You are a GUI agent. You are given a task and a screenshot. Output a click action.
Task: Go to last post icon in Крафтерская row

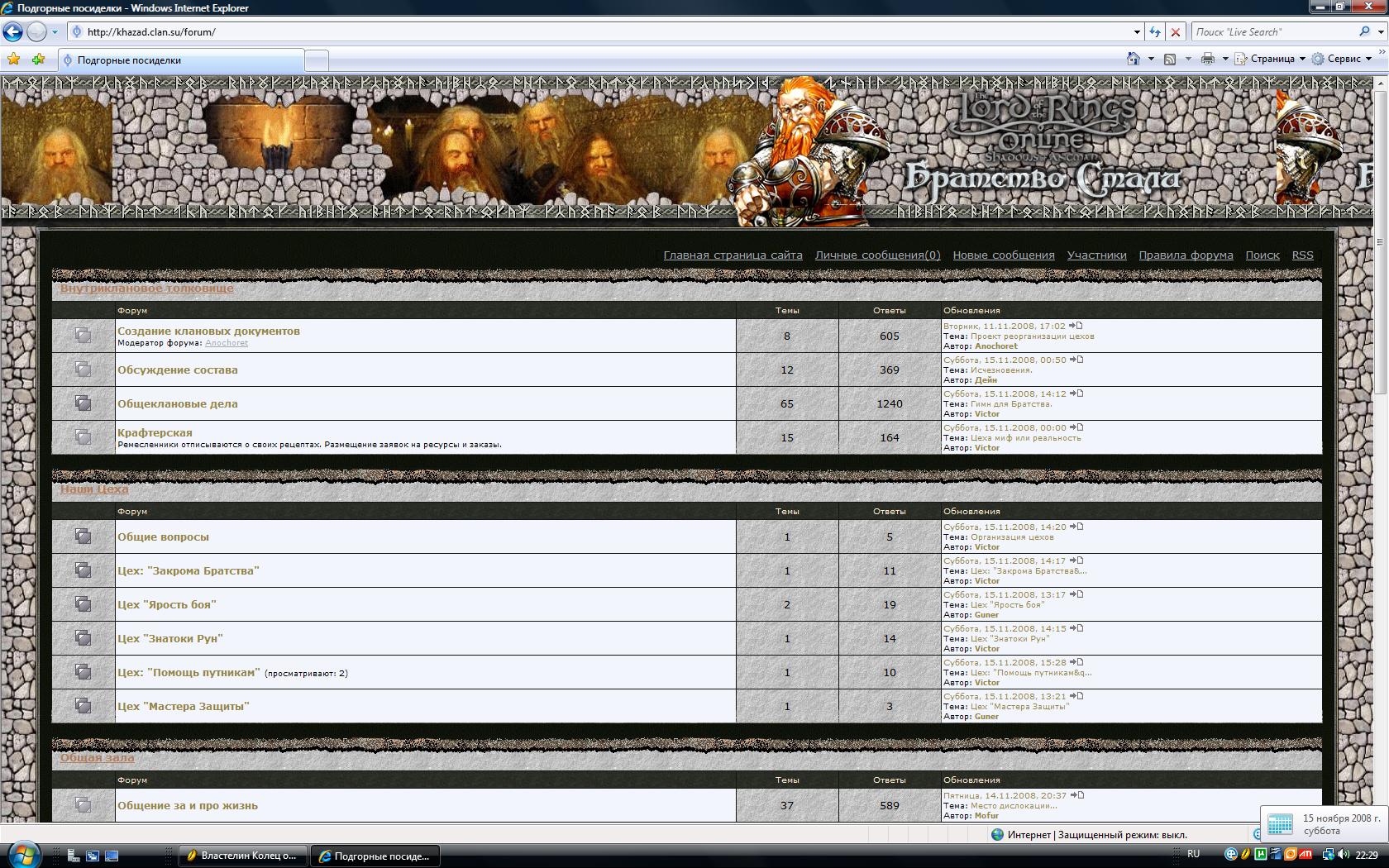click(x=1076, y=427)
